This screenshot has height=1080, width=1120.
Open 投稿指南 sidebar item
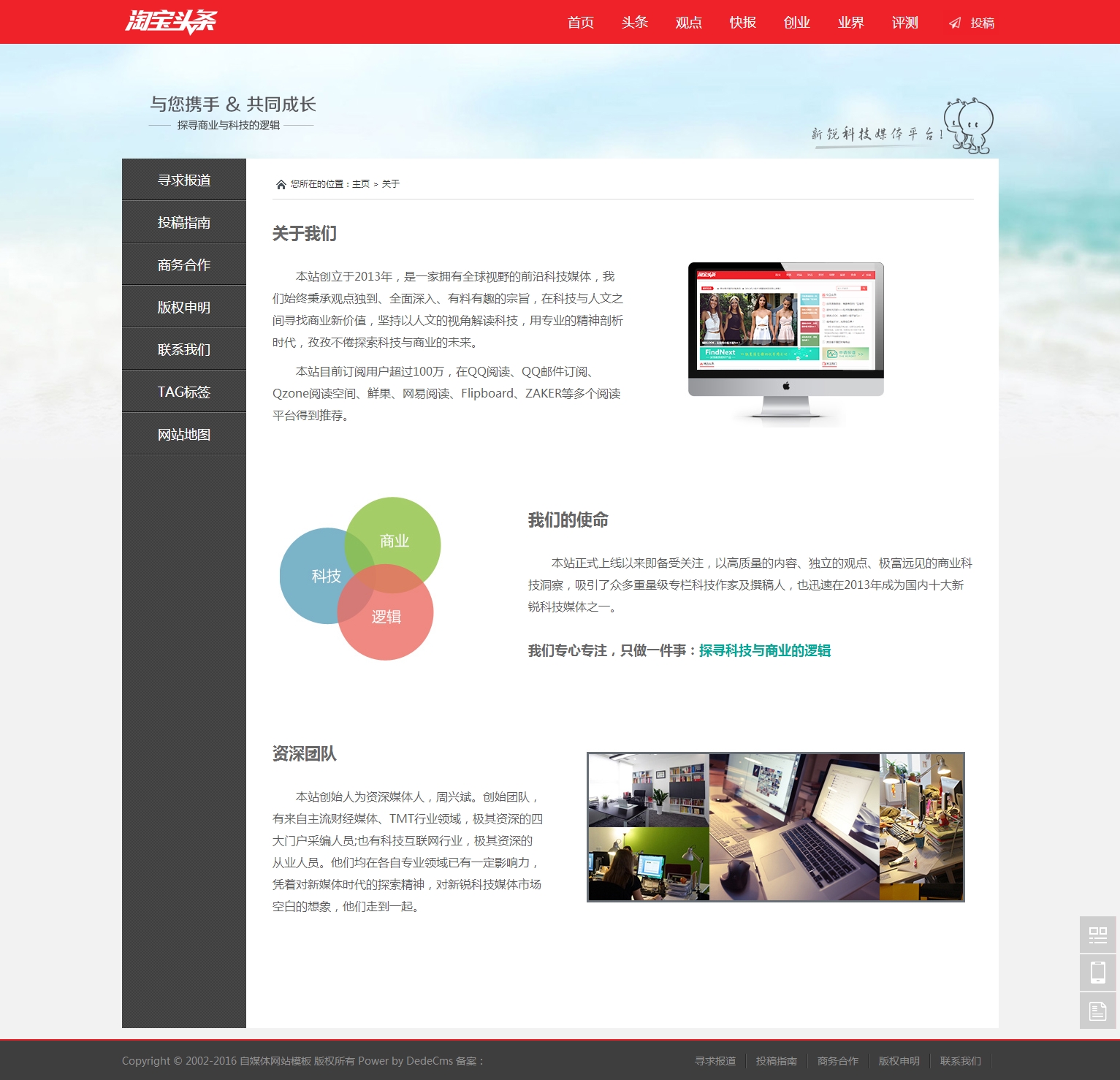click(x=184, y=222)
